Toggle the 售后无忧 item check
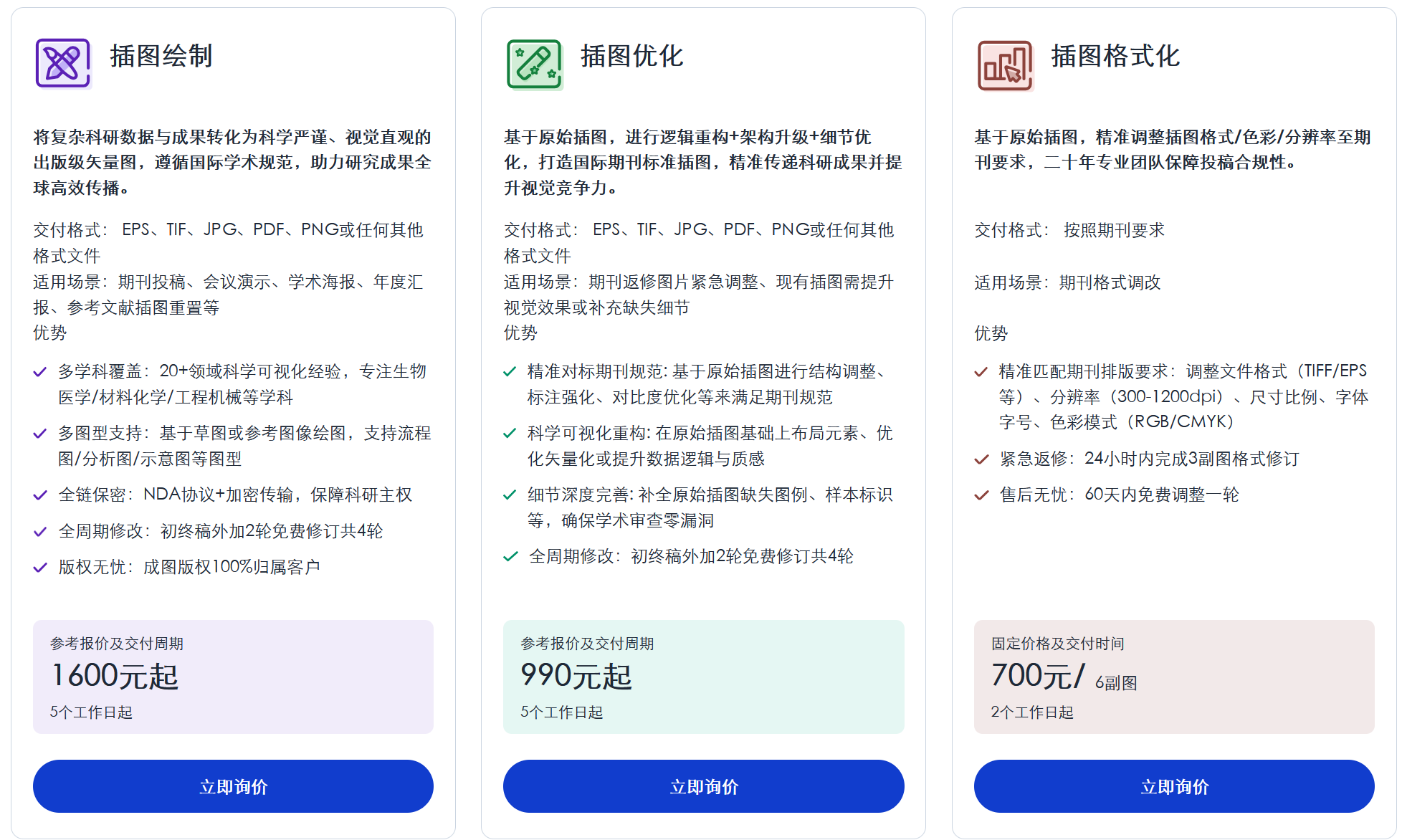Image resolution: width=1402 pixels, height=840 pixels. click(x=981, y=495)
